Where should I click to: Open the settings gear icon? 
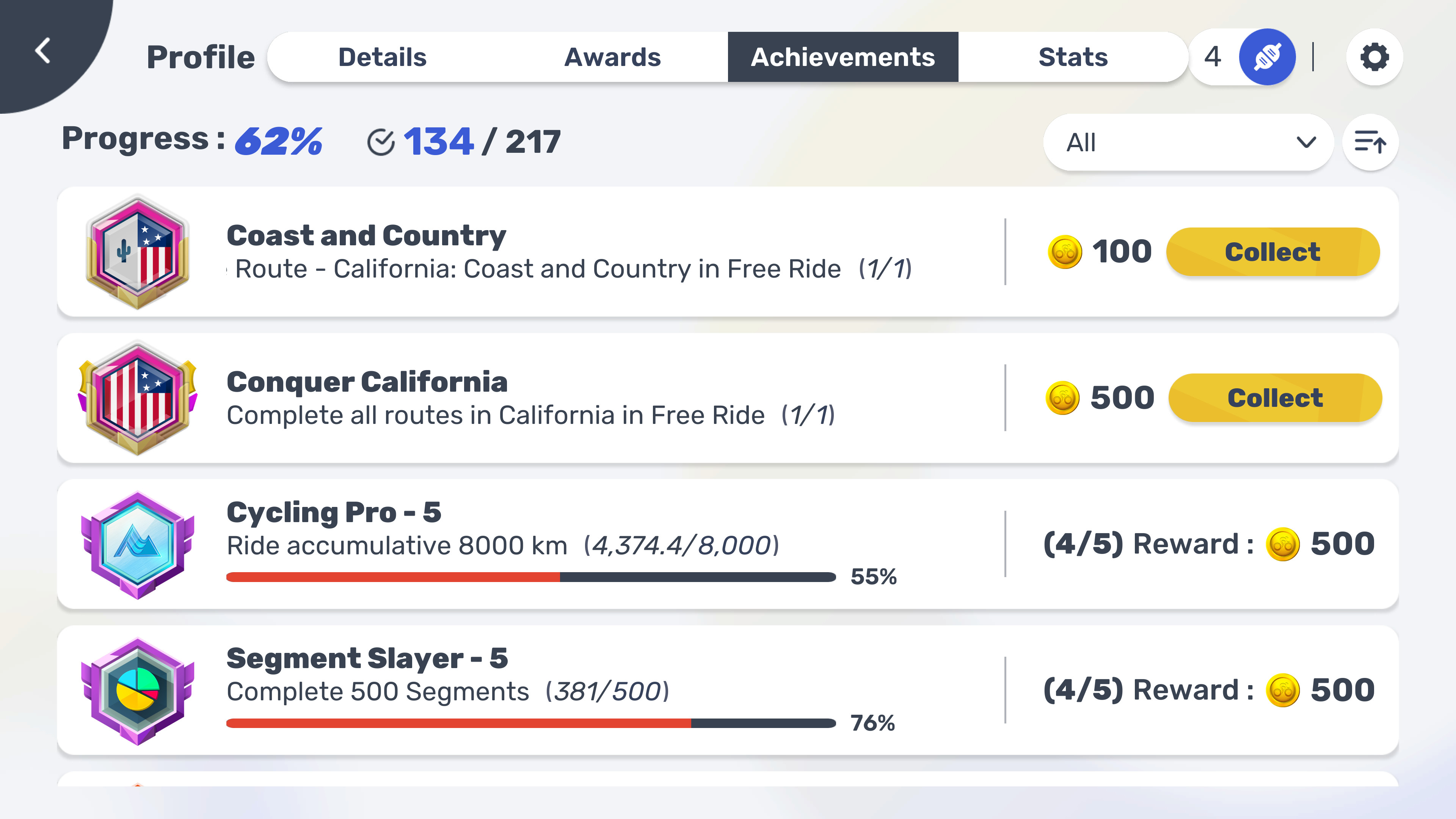point(1374,57)
